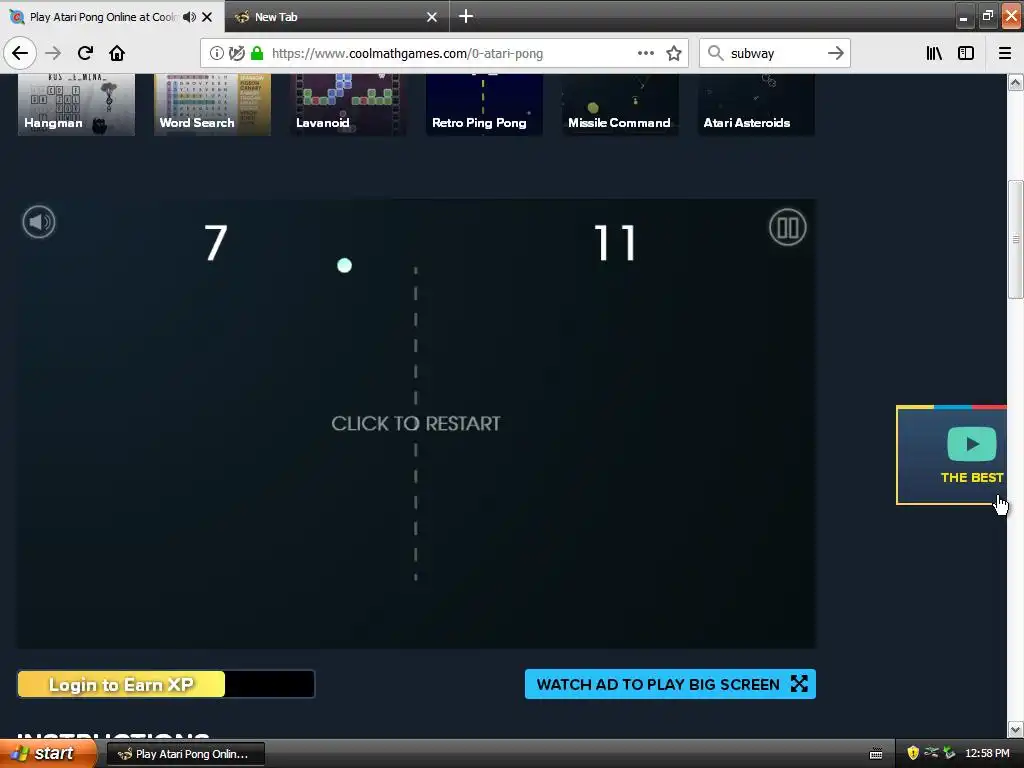This screenshot has height=768, width=1024.
Task: Toggle the sidebars view icon
Action: coord(966,53)
